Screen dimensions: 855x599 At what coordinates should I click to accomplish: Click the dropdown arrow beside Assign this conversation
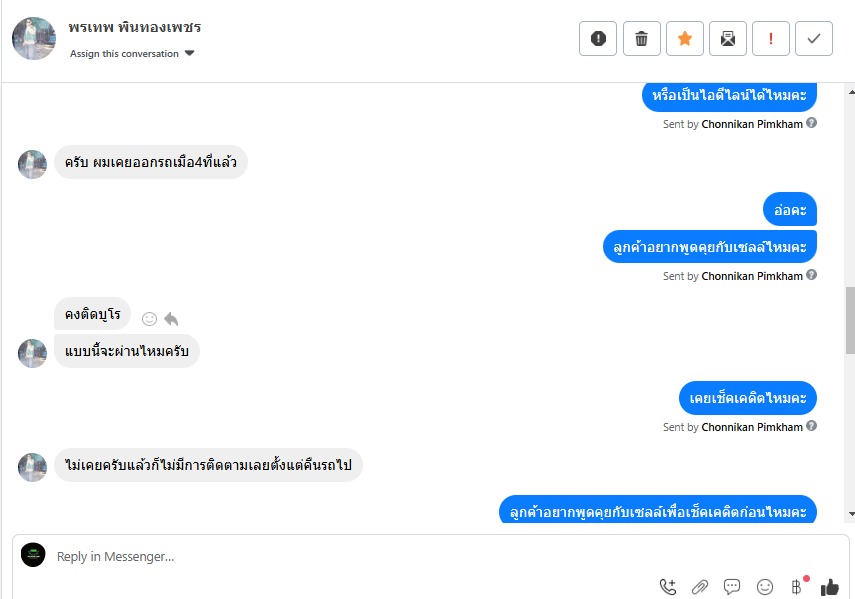189,53
